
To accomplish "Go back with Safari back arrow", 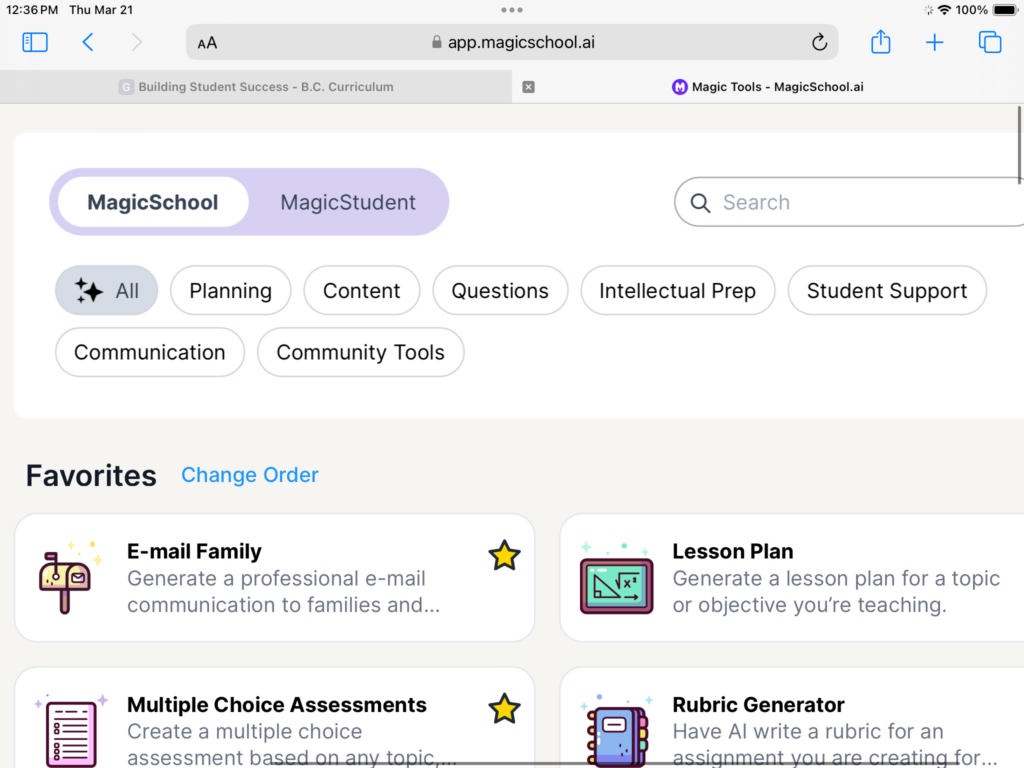I will [88, 42].
